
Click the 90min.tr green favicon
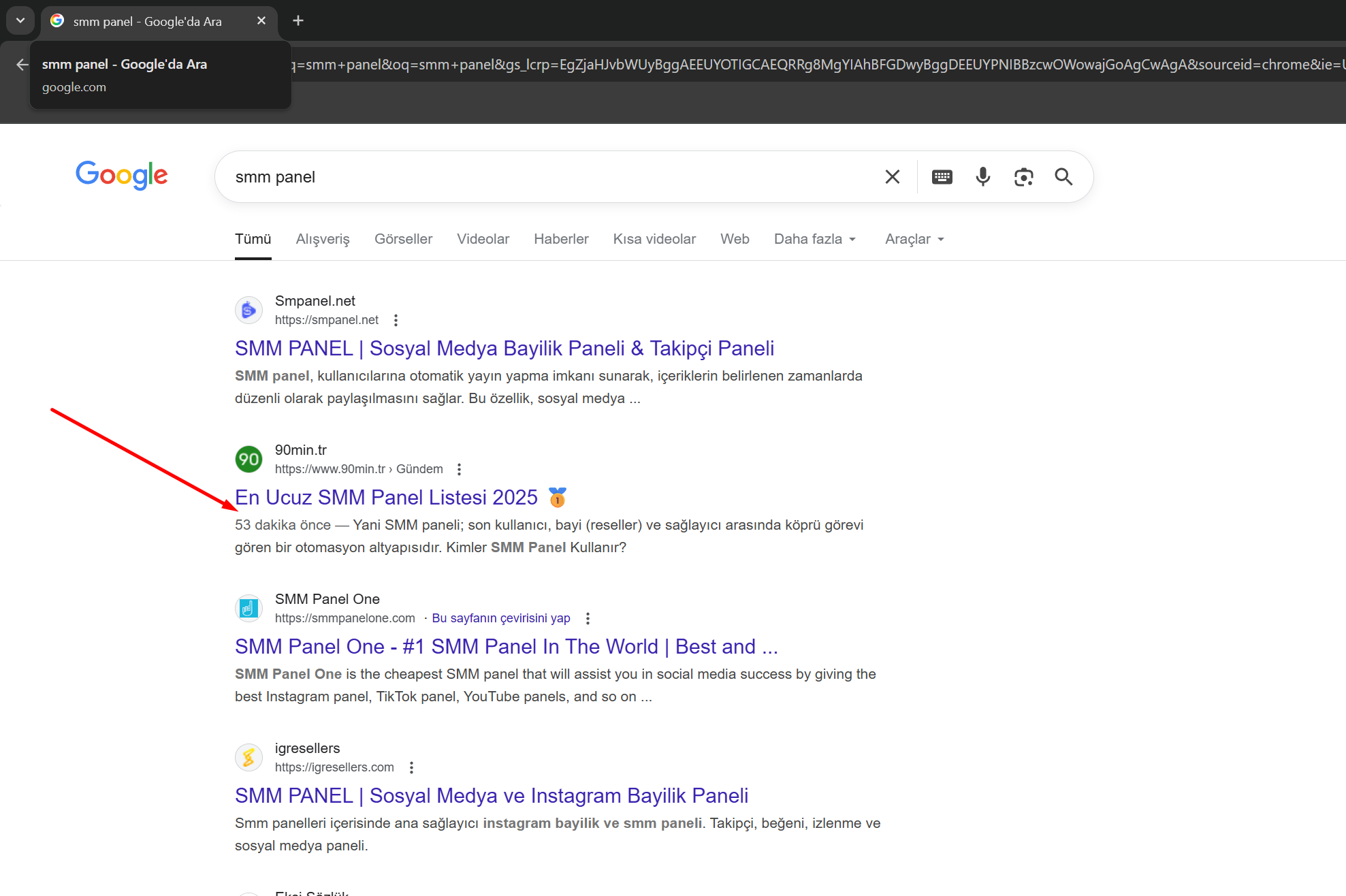(x=249, y=459)
